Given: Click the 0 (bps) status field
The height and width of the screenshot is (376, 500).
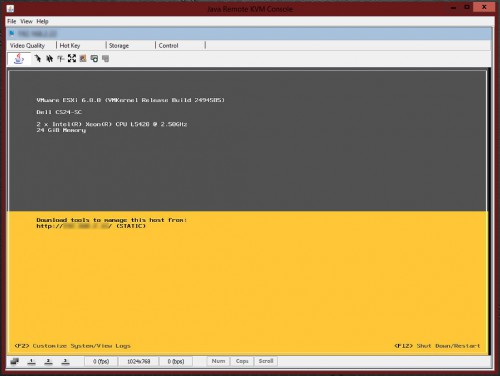Looking at the screenshot, I should point(176,361).
